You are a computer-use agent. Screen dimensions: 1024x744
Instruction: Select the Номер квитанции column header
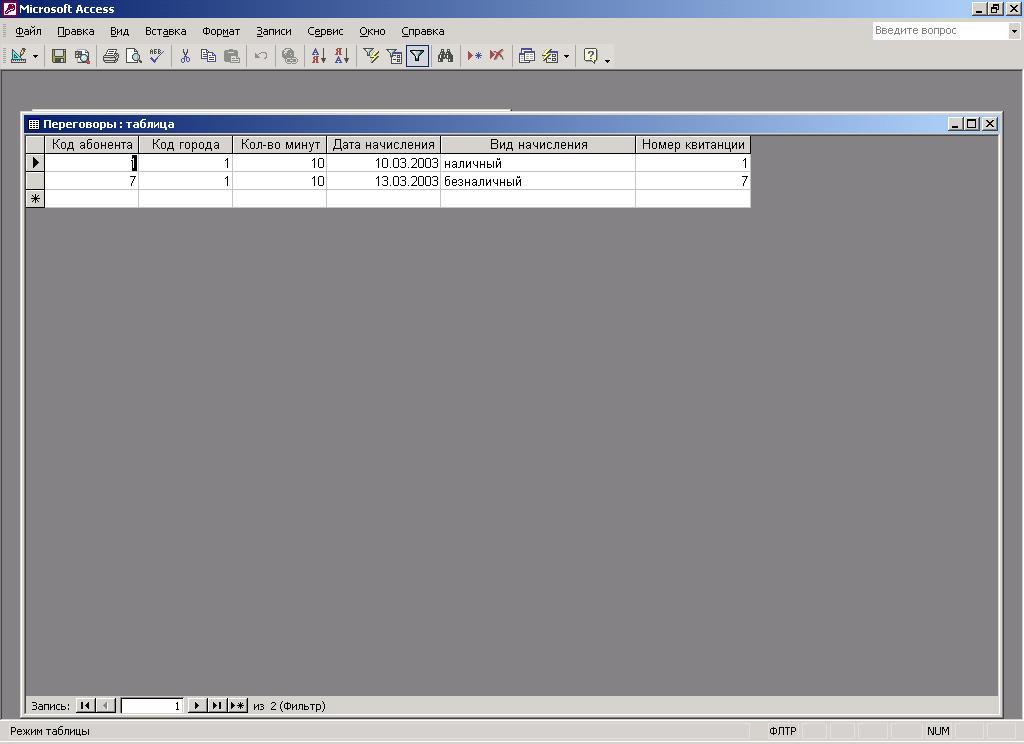693,144
